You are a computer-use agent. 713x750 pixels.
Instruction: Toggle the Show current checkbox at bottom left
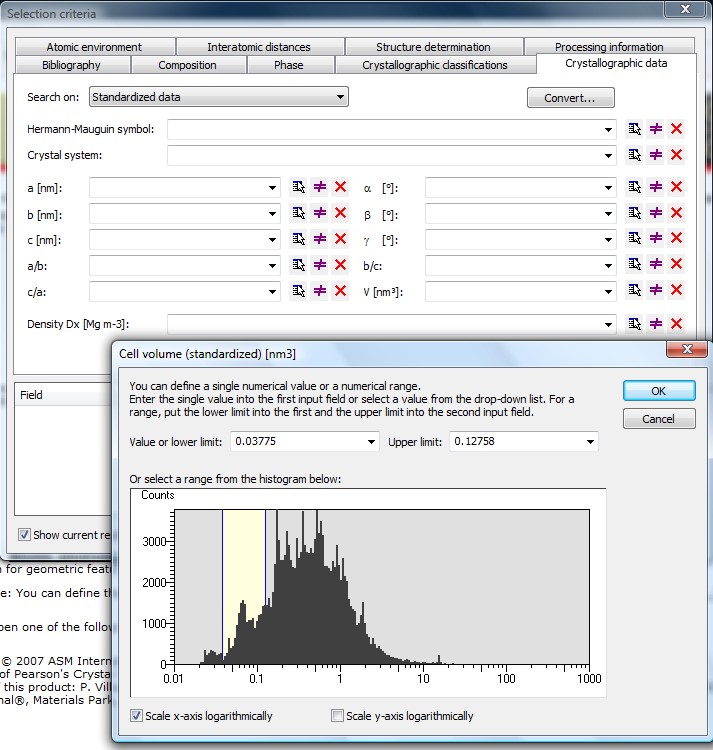[x=24, y=535]
